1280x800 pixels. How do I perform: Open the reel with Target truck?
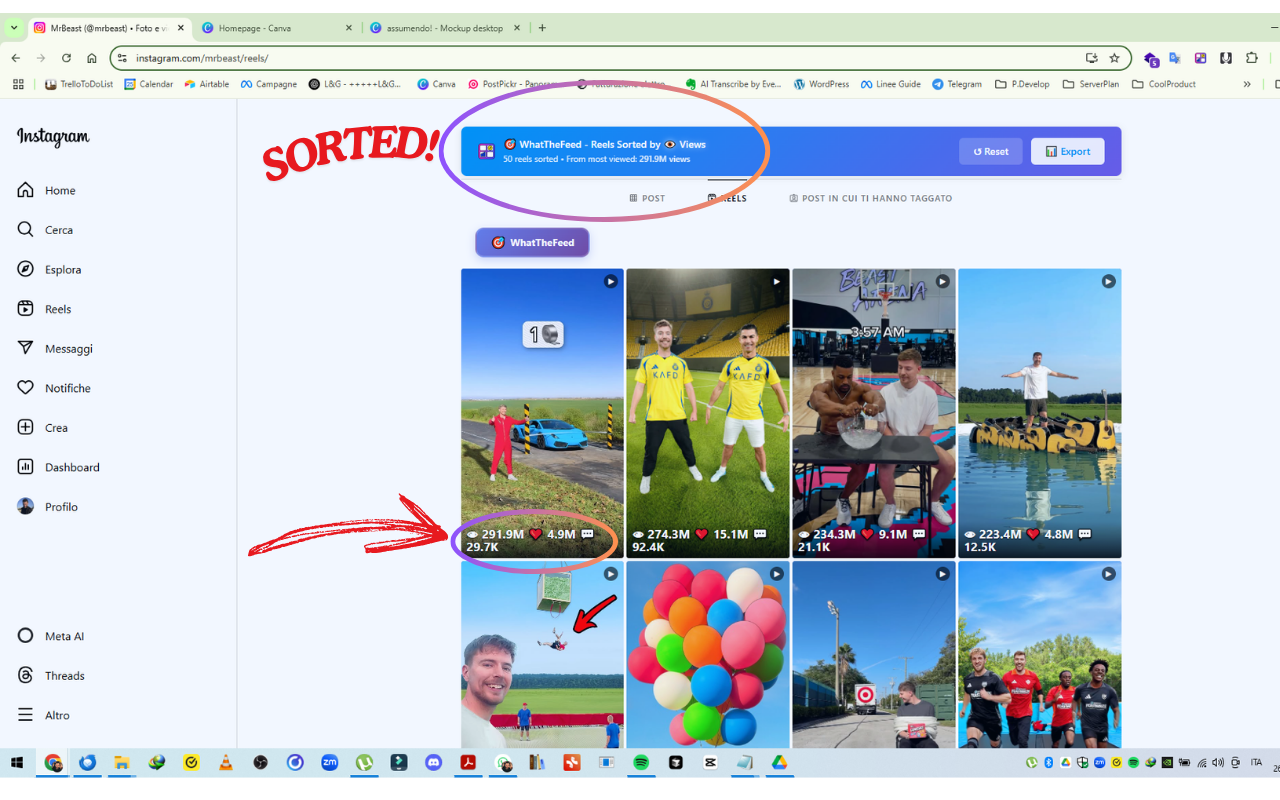(x=874, y=654)
